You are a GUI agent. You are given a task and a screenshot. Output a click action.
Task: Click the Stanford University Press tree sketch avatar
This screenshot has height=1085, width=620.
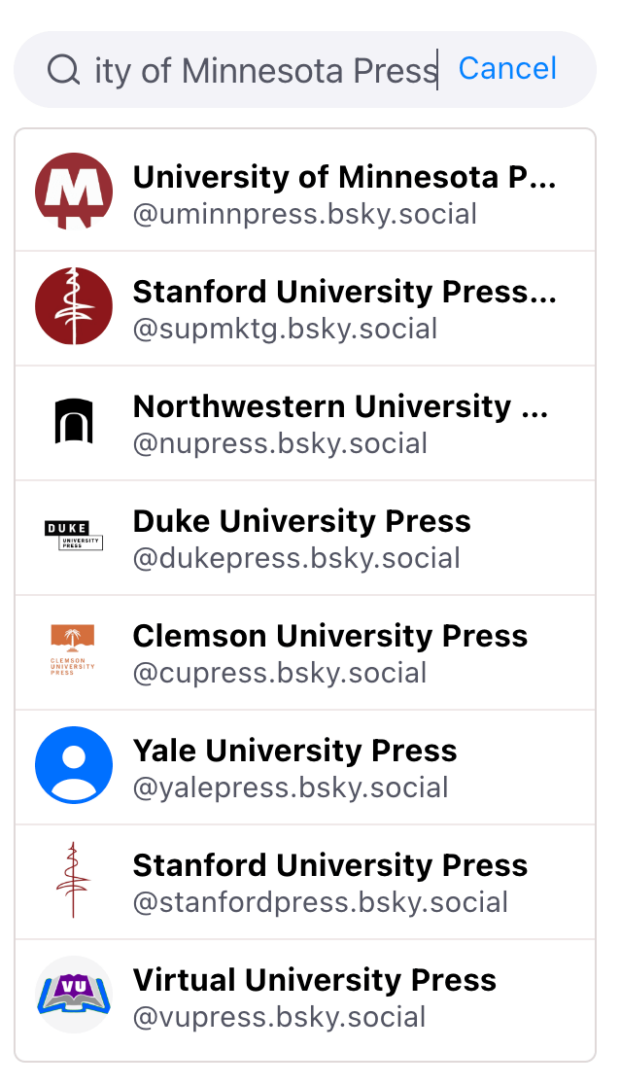click(73, 880)
